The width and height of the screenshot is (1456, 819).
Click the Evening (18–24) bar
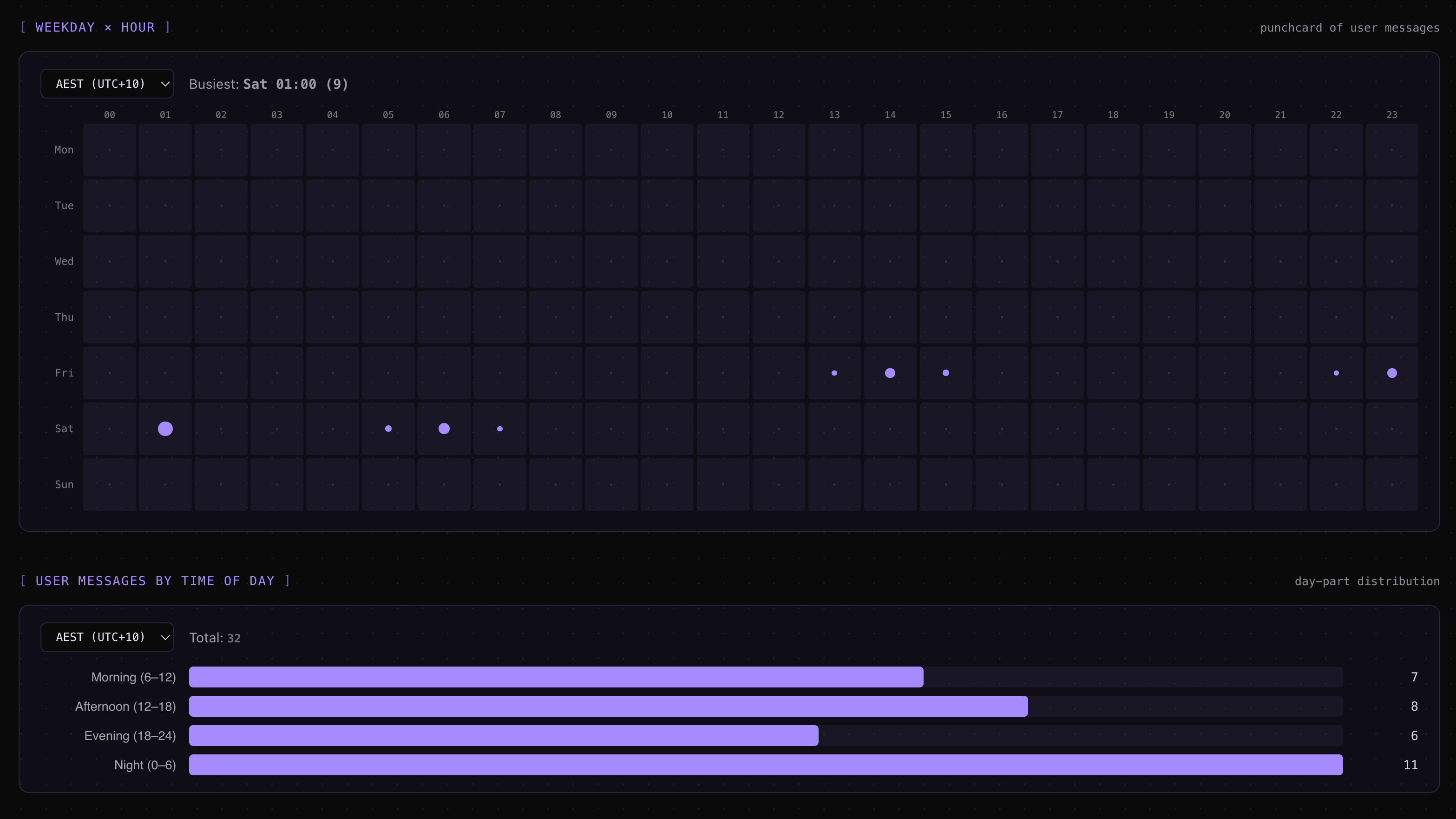click(x=503, y=736)
